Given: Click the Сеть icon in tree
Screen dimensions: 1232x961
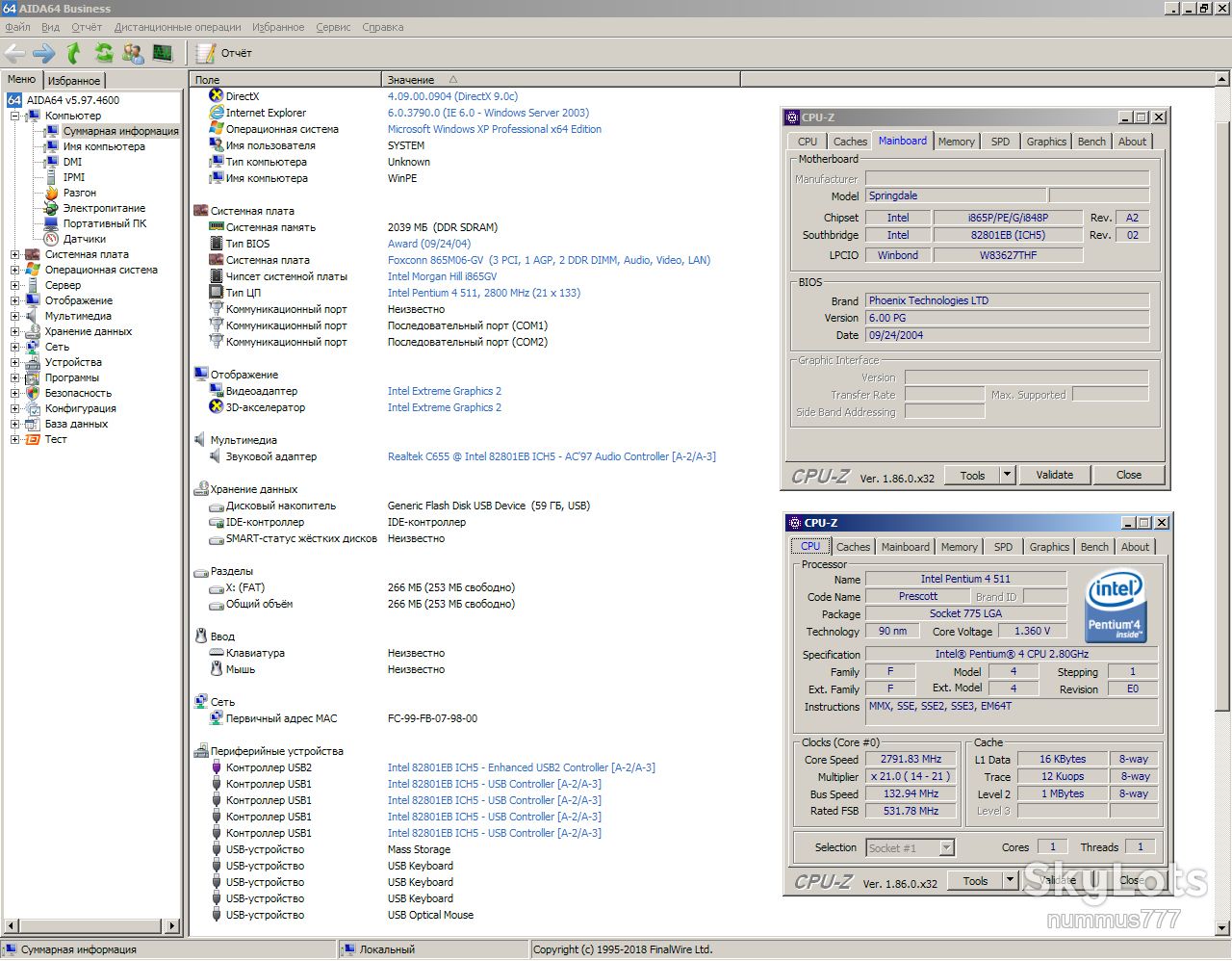Looking at the screenshot, I should [x=33, y=347].
